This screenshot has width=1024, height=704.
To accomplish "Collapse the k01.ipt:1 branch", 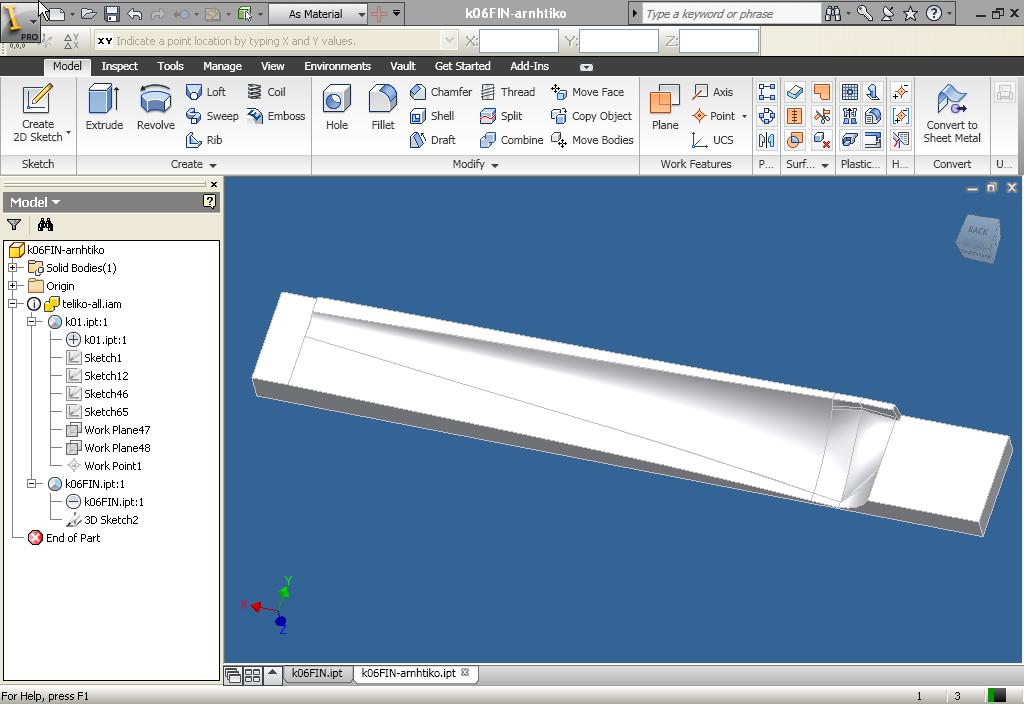I will 31,322.
